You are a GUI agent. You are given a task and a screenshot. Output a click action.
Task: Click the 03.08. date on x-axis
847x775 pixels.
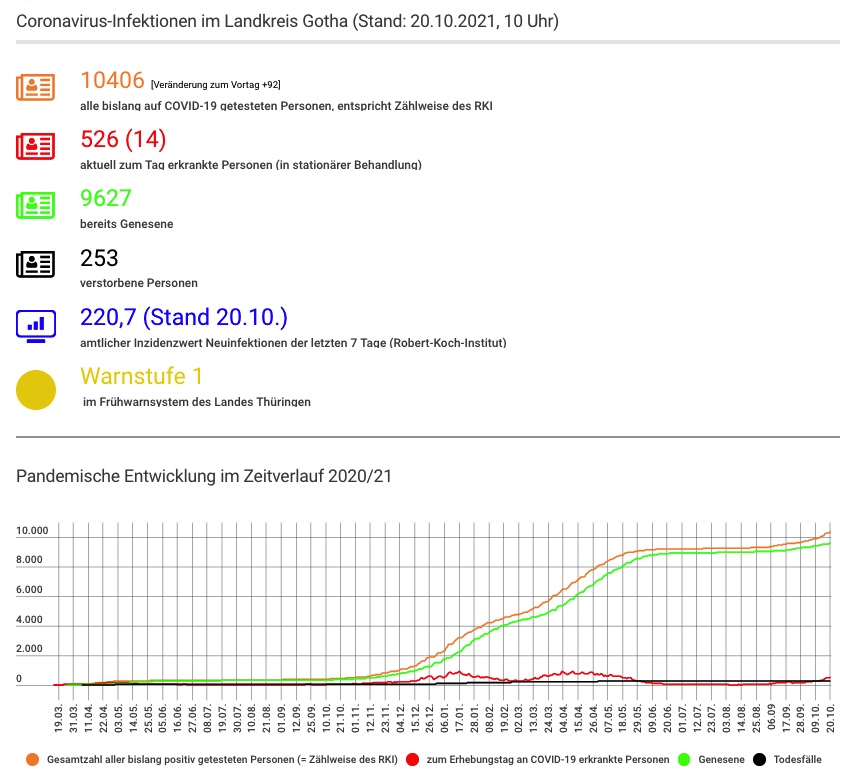click(727, 718)
